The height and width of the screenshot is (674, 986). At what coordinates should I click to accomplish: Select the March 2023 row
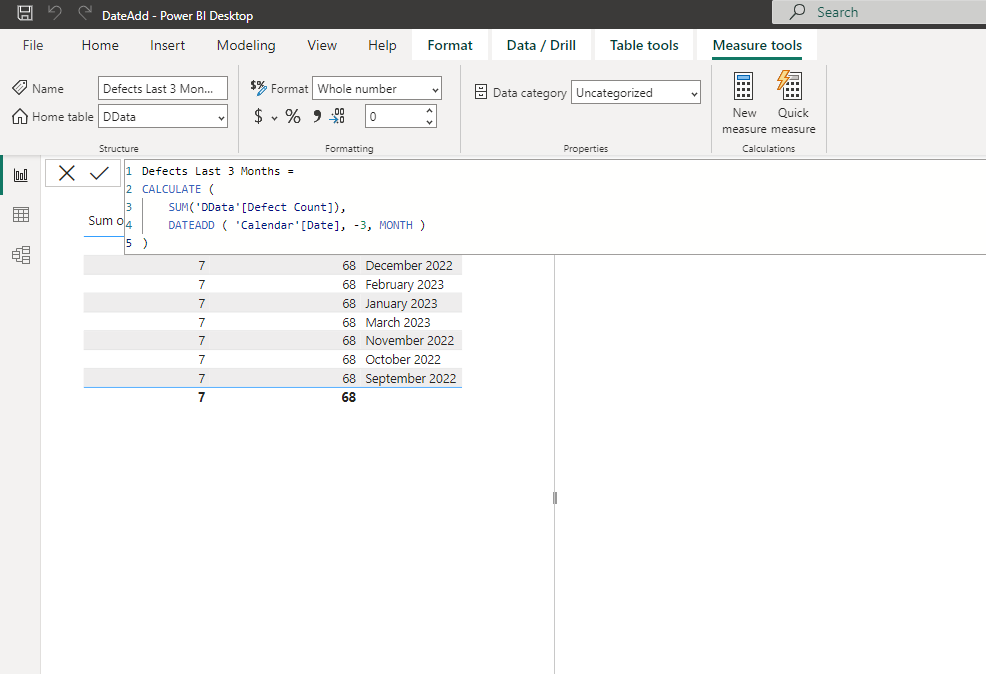pos(273,322)
